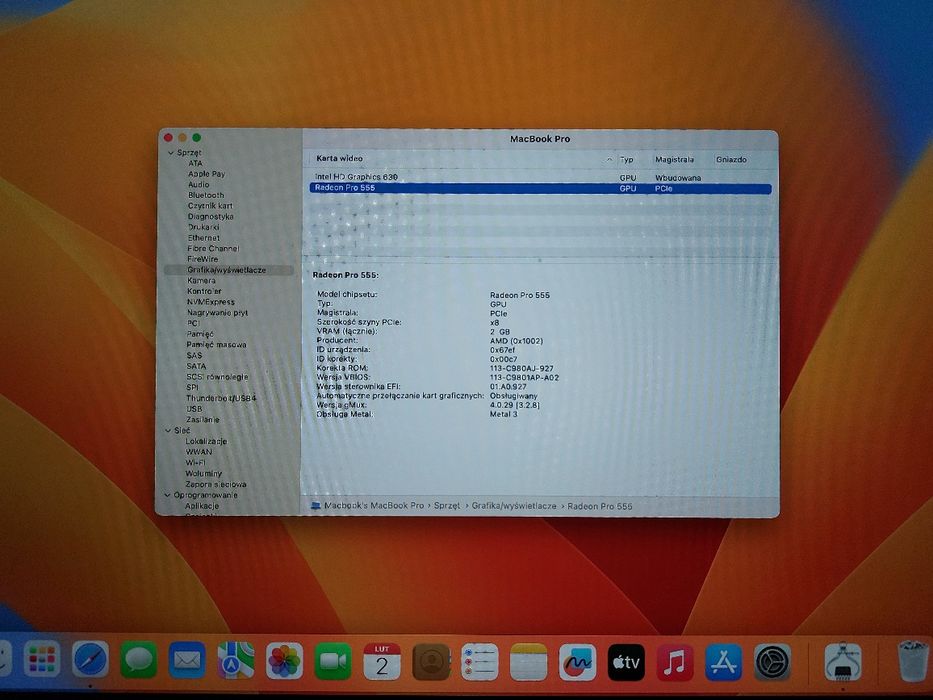This screenshot has height=700, width=933.
Task: Open Reminders app in dock
Action: [x=480, y=661]
